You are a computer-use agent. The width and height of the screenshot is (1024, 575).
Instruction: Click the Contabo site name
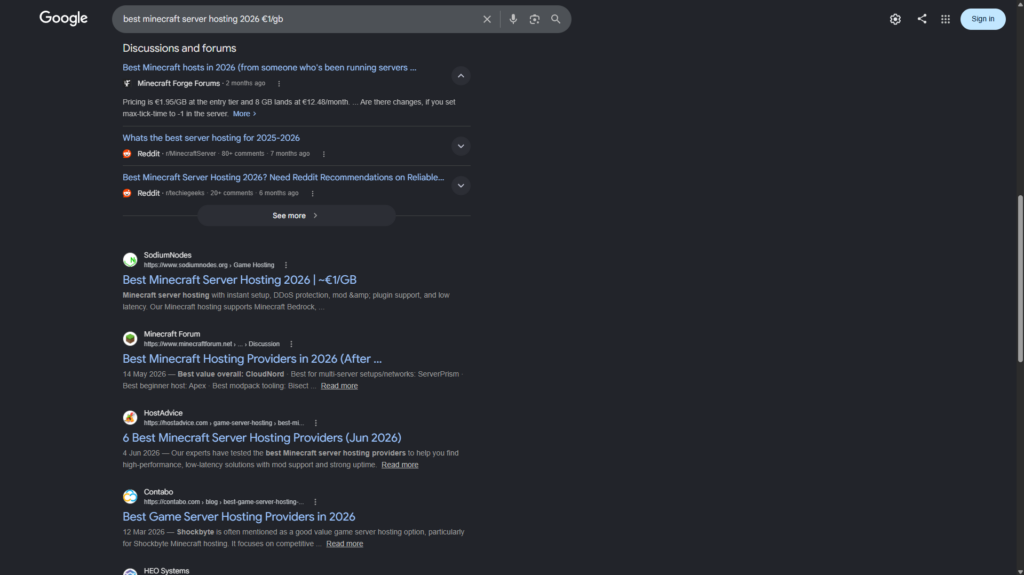(x=158, y=492)
